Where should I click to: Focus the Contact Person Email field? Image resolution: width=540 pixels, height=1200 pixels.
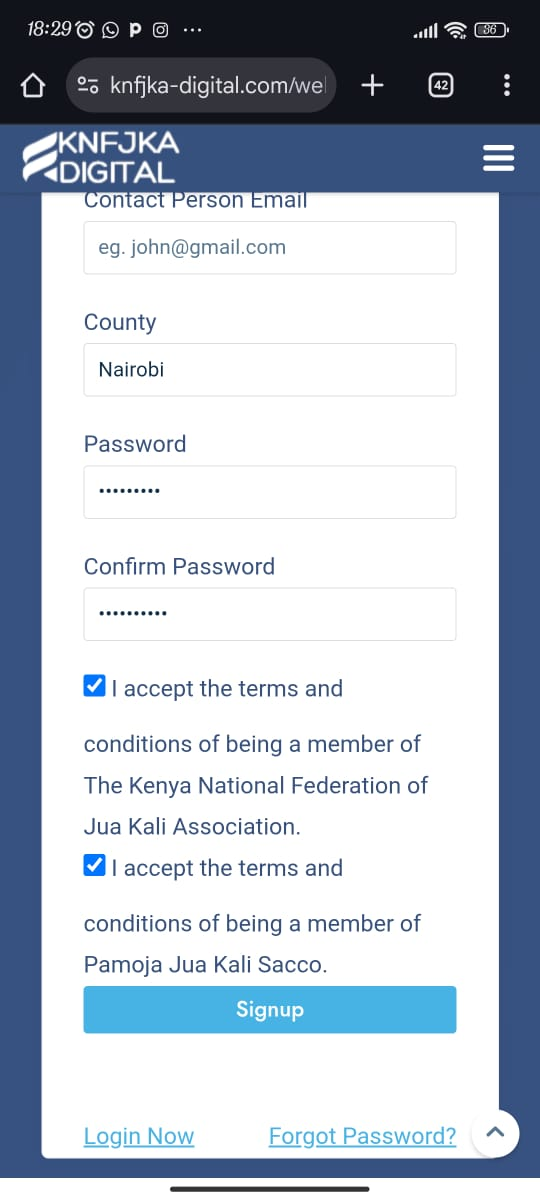270,247
